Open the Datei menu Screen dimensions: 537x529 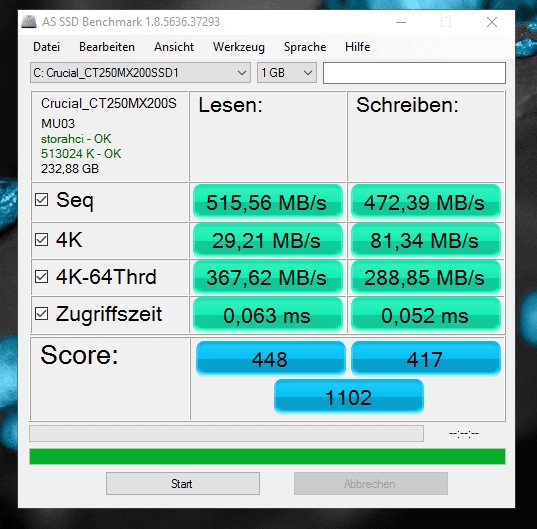(x=47, y=47)
